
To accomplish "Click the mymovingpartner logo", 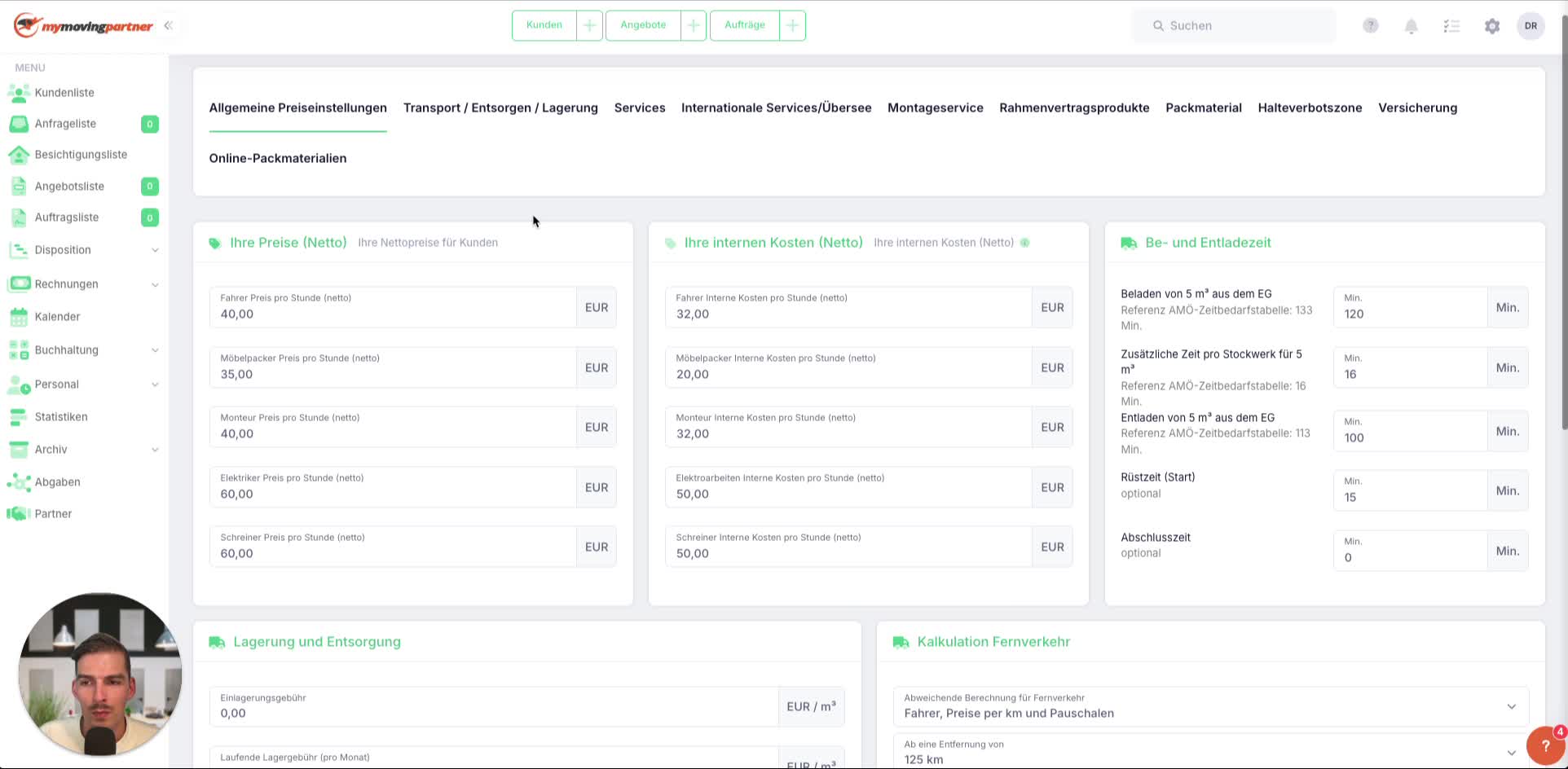I will pos(83,25).
